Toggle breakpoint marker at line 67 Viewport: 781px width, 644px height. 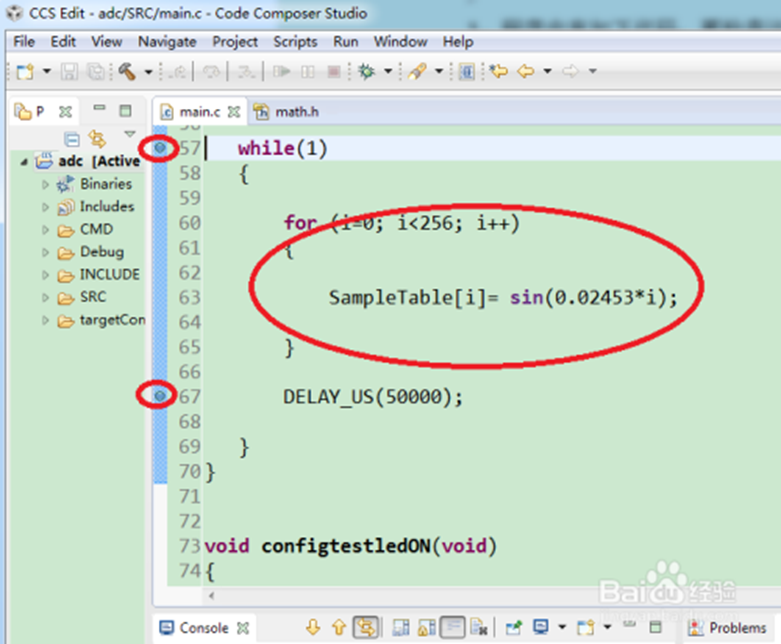(159, 396)
